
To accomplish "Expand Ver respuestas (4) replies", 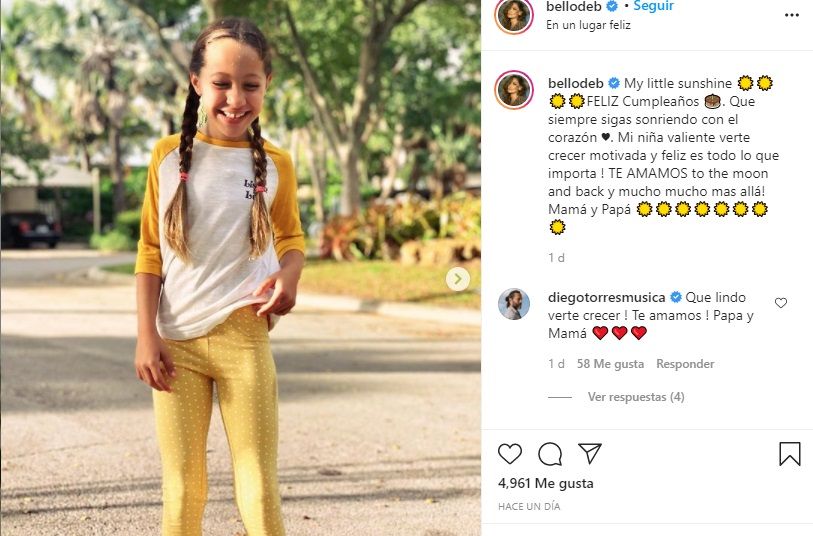I will coord(636,397).
